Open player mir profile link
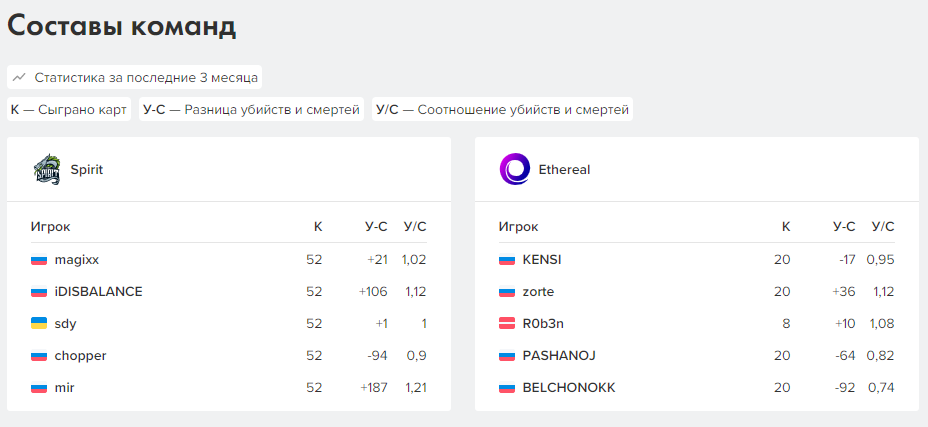 coord(64,388)
